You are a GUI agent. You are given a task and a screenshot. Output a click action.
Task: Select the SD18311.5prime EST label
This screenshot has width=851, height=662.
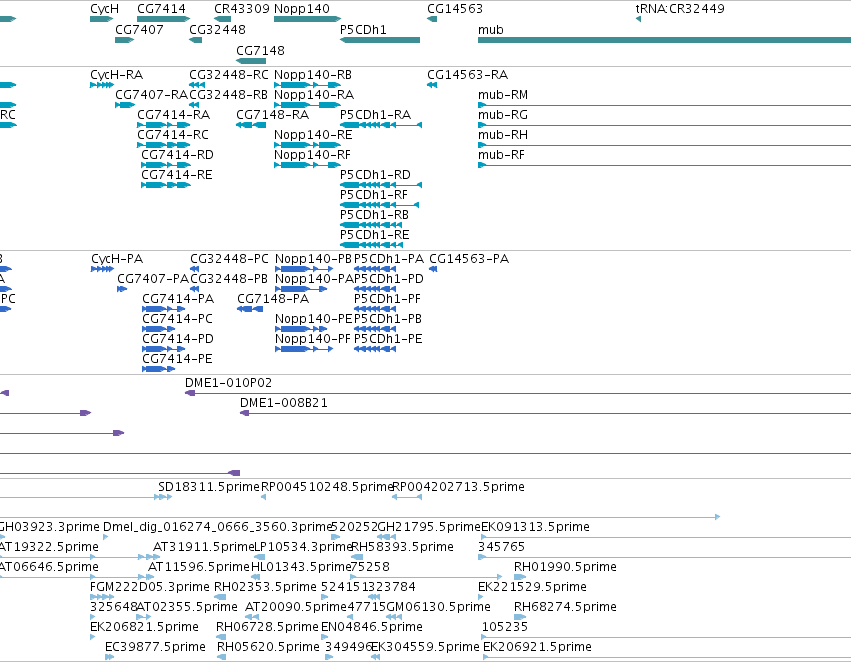click(209, 487)
